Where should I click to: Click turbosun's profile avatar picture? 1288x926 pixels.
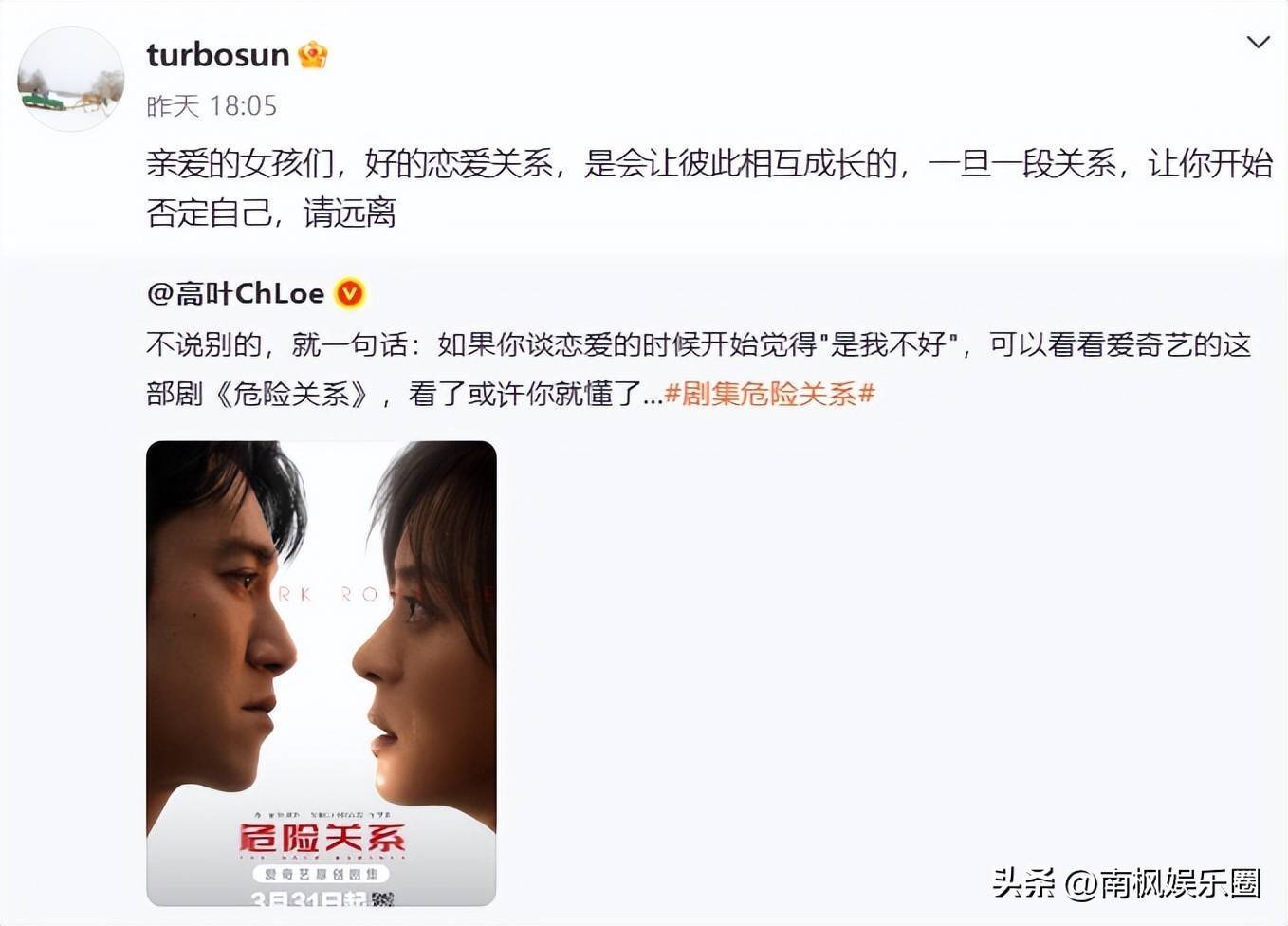coord(71,79)
